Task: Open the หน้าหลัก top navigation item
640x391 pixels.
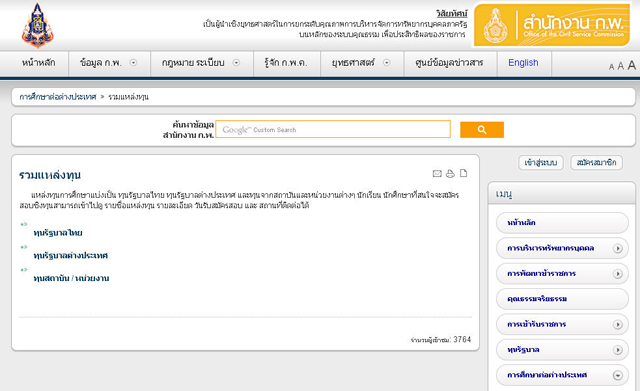Action: [x=38, y=63]
